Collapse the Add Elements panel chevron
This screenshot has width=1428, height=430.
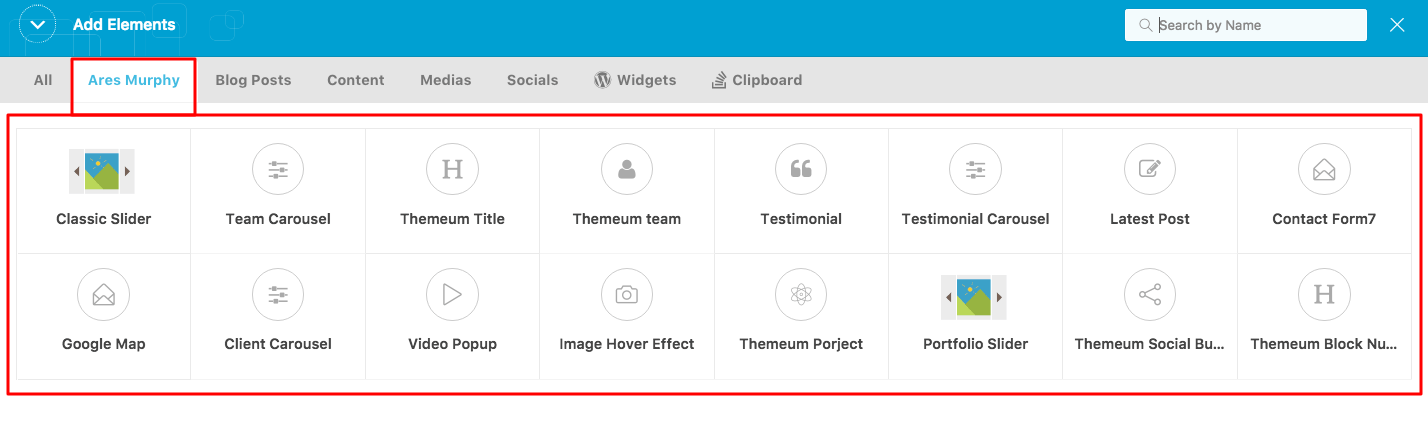(38, 25)
